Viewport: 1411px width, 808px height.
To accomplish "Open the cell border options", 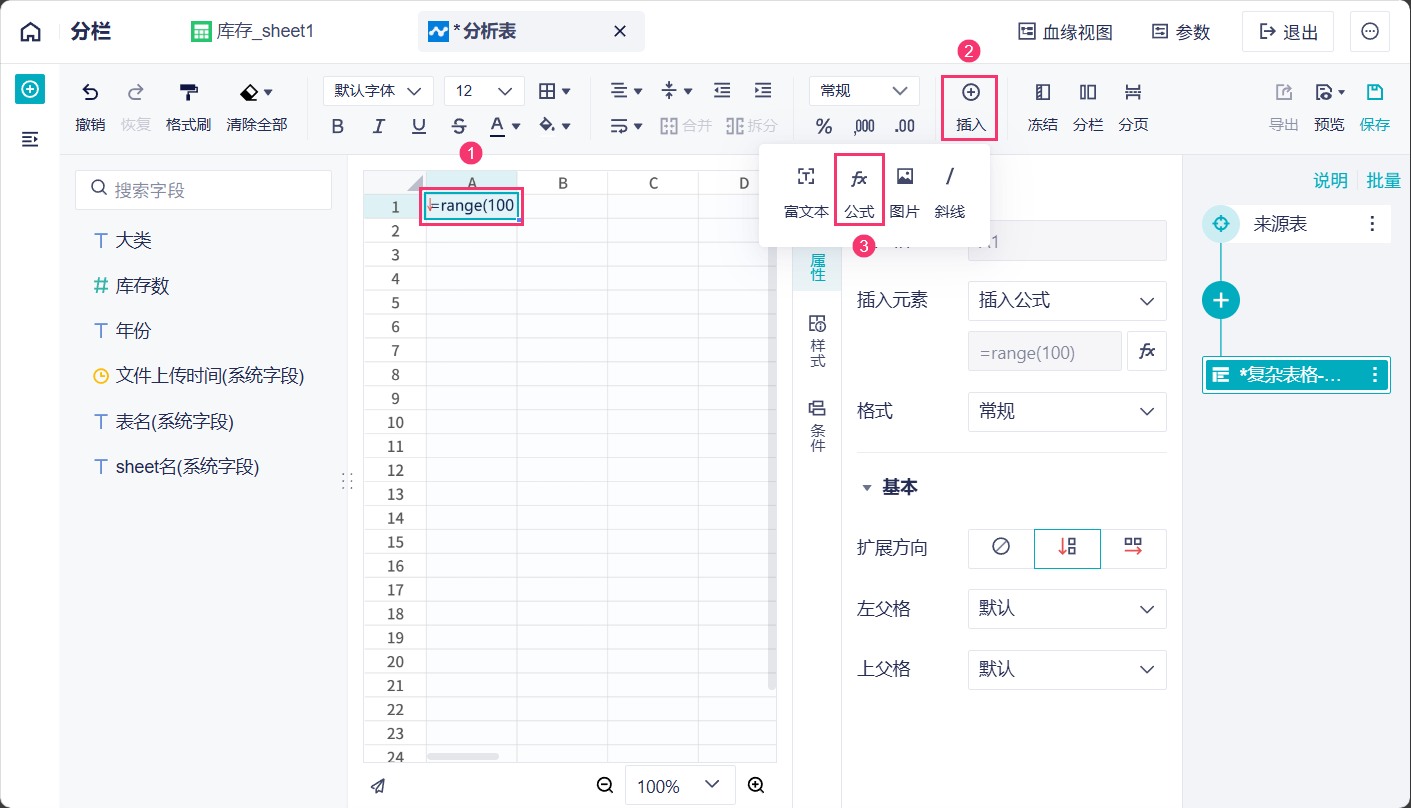I will coord(554,91).
